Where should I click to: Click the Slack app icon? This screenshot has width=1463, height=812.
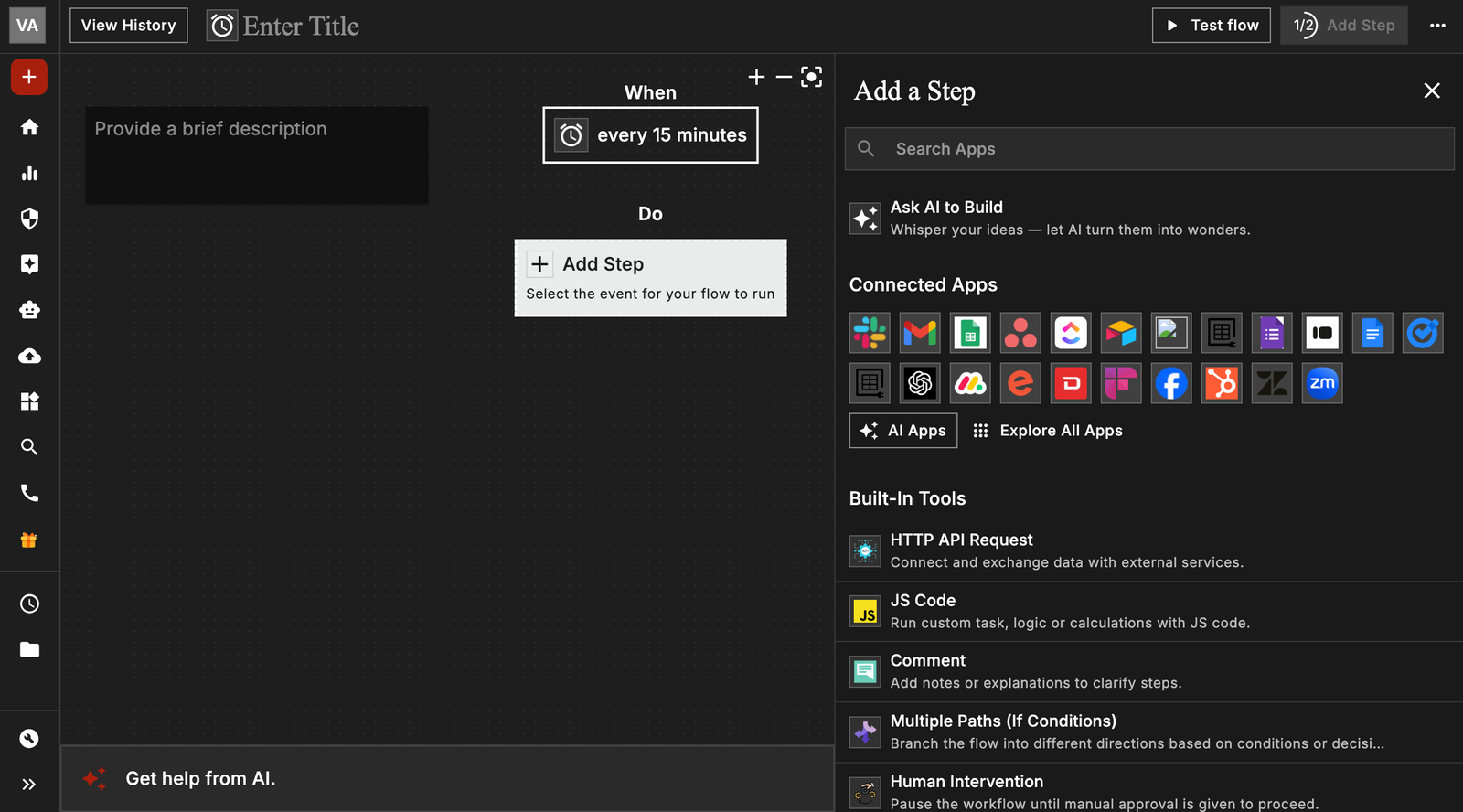[x=870, y=333]
